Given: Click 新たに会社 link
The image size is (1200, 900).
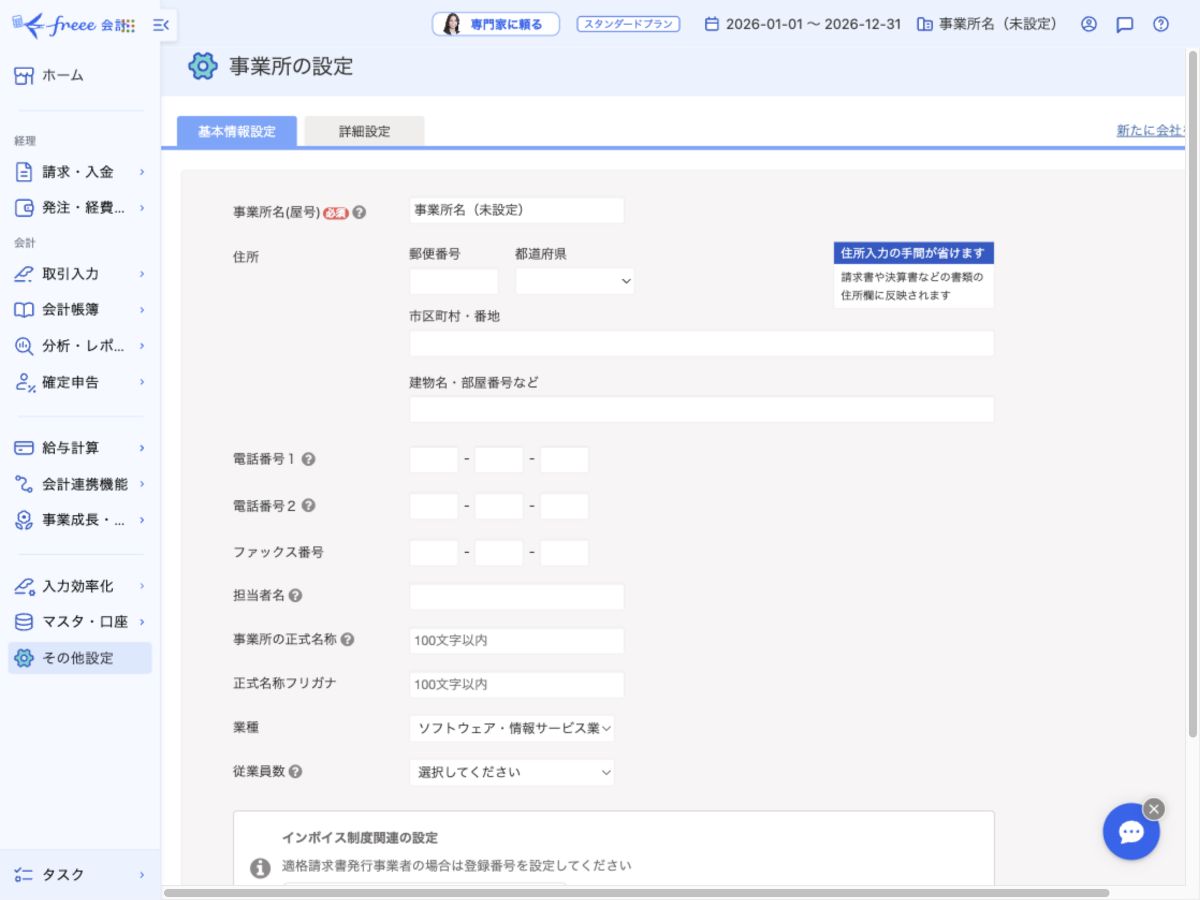Looking at the screenshot, I should click(x=1151, y=131).
